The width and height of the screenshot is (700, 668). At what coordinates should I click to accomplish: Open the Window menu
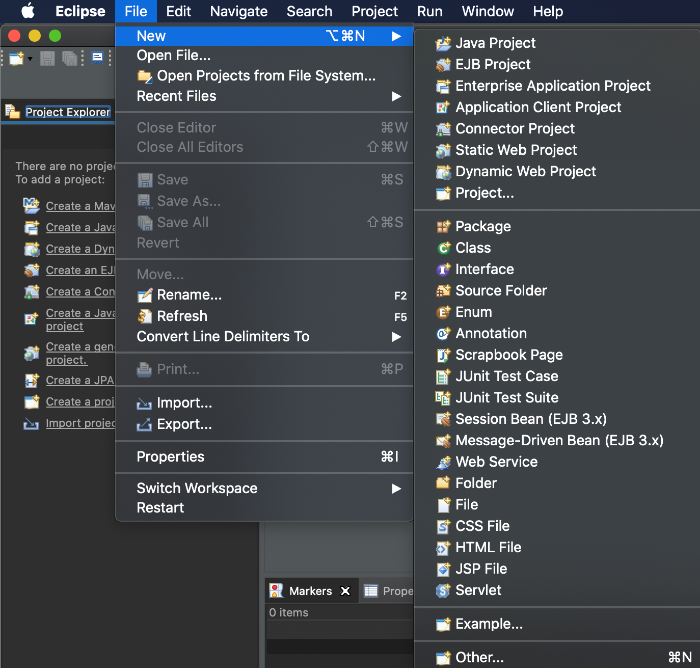pyautogui.click(x=488, y=11)
